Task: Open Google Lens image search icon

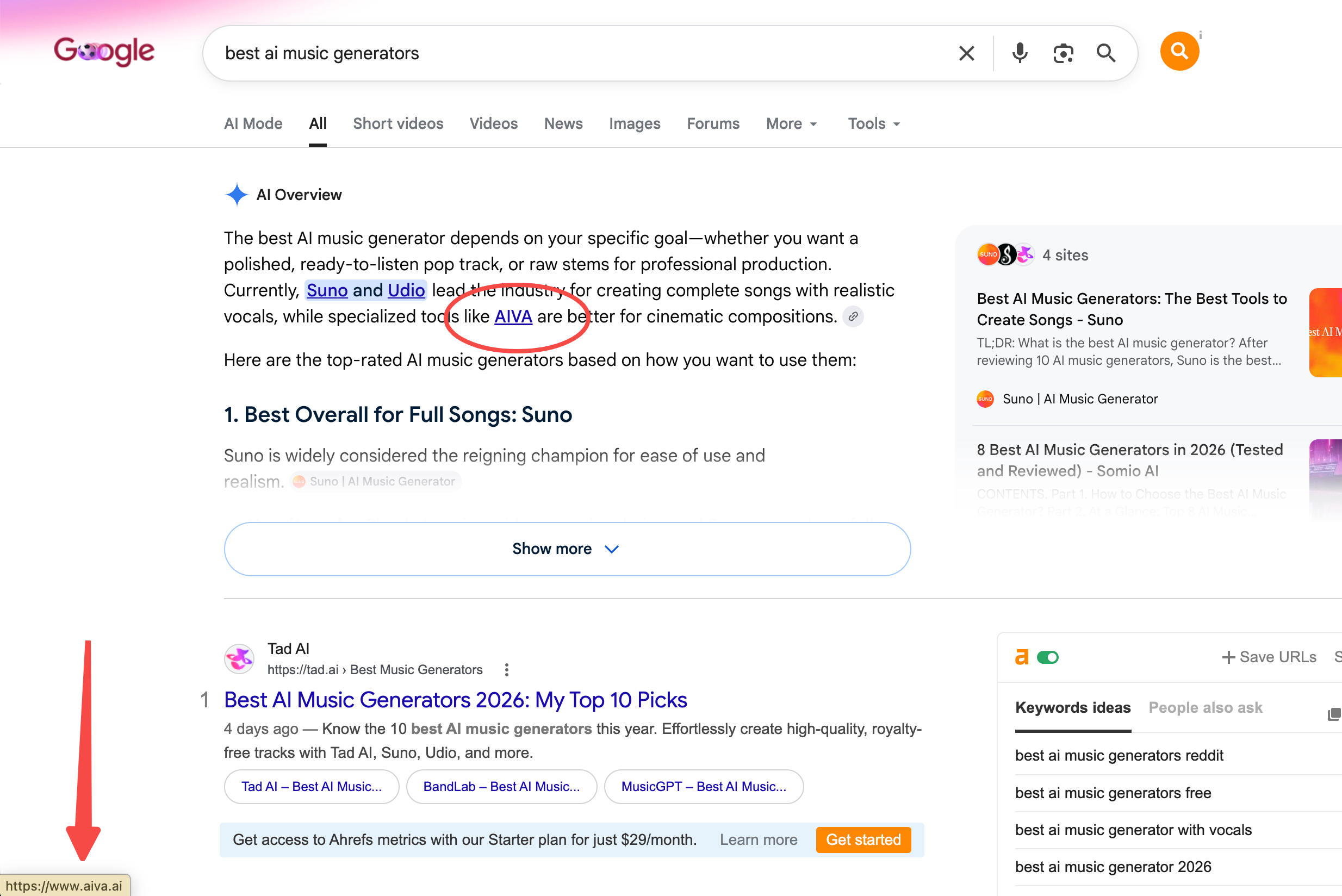Action: pos(1063,53)
